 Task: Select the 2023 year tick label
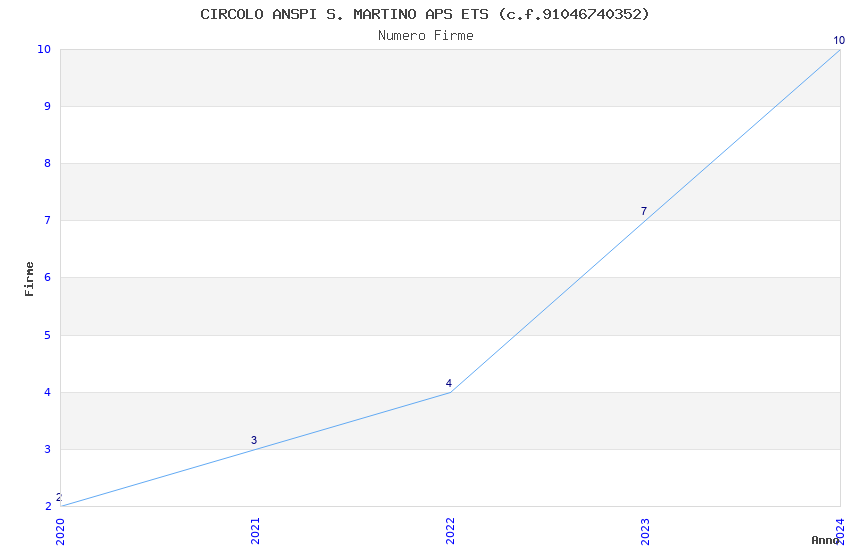(x=645, y=531)
